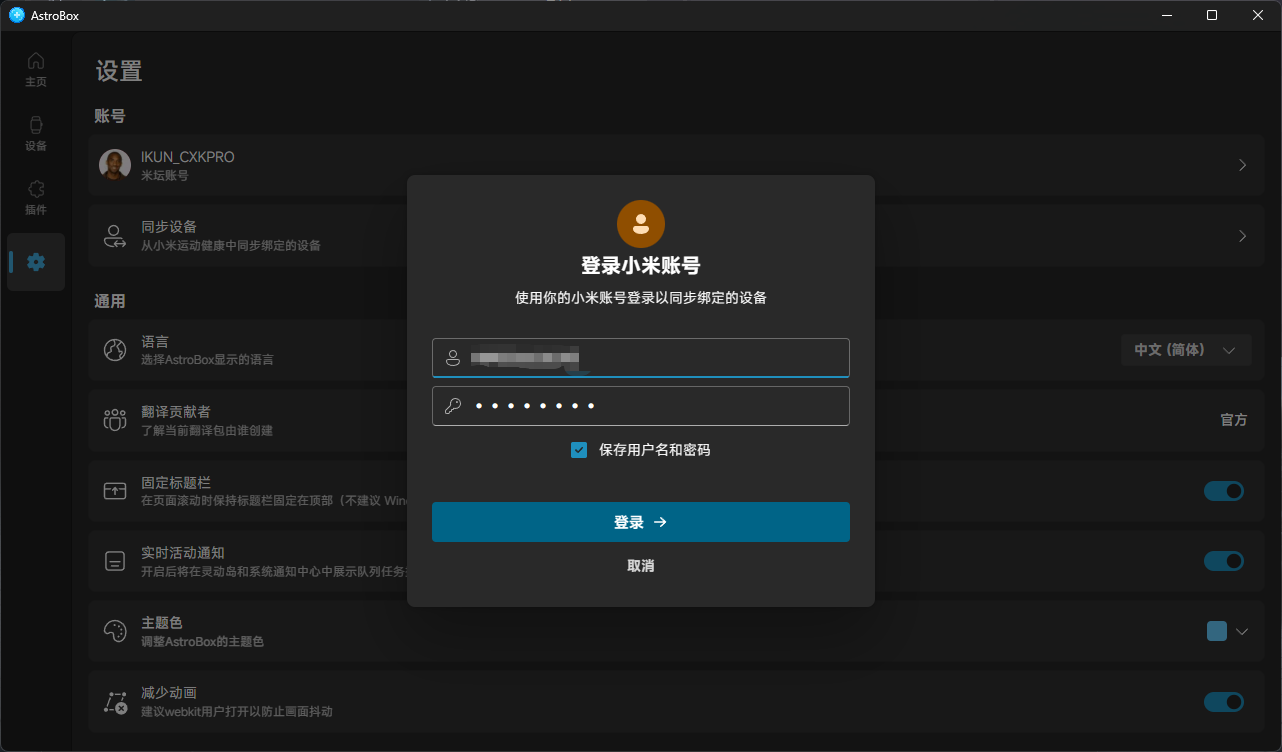Viewport: 1282px width, 752px height.
Task: Click the 同步设备 sync user icon
Action: click(x=115, y=236)
